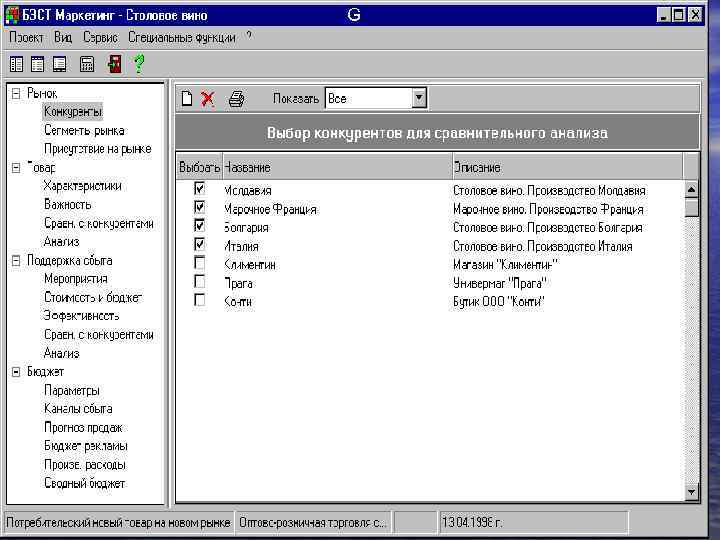Image resolution: width=720 pixels, height=540 pixels.
Task: Open the Показать dropdown showing Все
Action: (419, 98)
